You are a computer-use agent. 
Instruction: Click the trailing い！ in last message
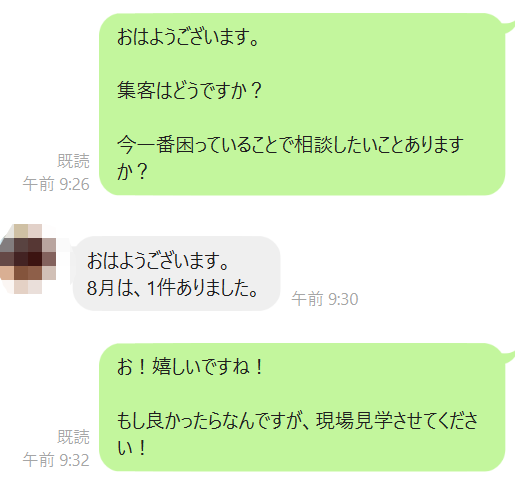131,447
